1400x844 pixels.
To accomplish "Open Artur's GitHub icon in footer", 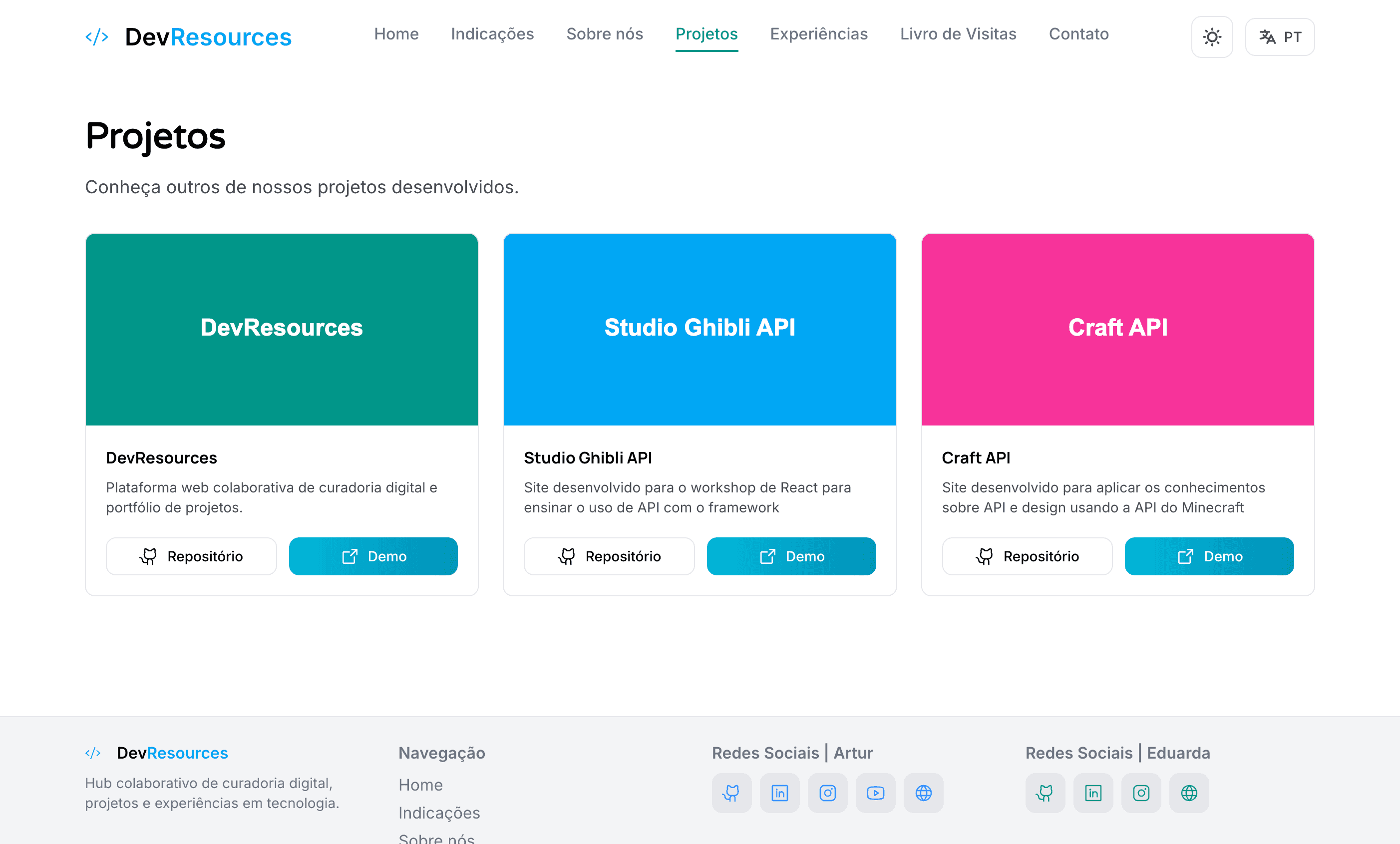I will pyautogui.click(x=731, y=793).
